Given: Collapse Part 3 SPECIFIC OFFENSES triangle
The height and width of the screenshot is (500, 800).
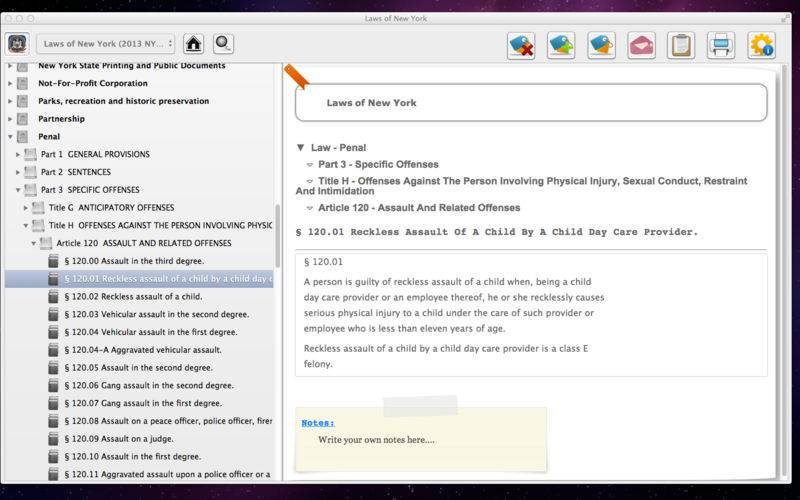Looking at the screenshot, I should coord(18,190).
